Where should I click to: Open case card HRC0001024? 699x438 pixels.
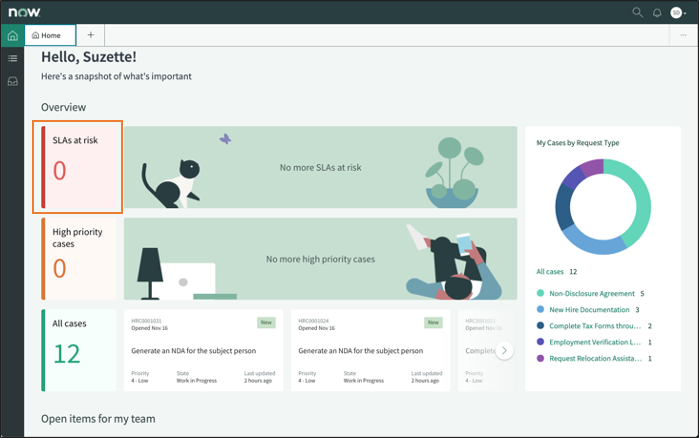coord(370,350)
